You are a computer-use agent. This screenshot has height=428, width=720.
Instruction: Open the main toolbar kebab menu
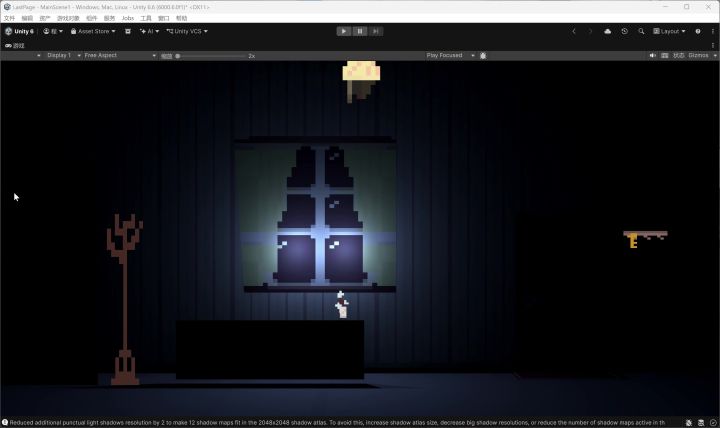713,31
